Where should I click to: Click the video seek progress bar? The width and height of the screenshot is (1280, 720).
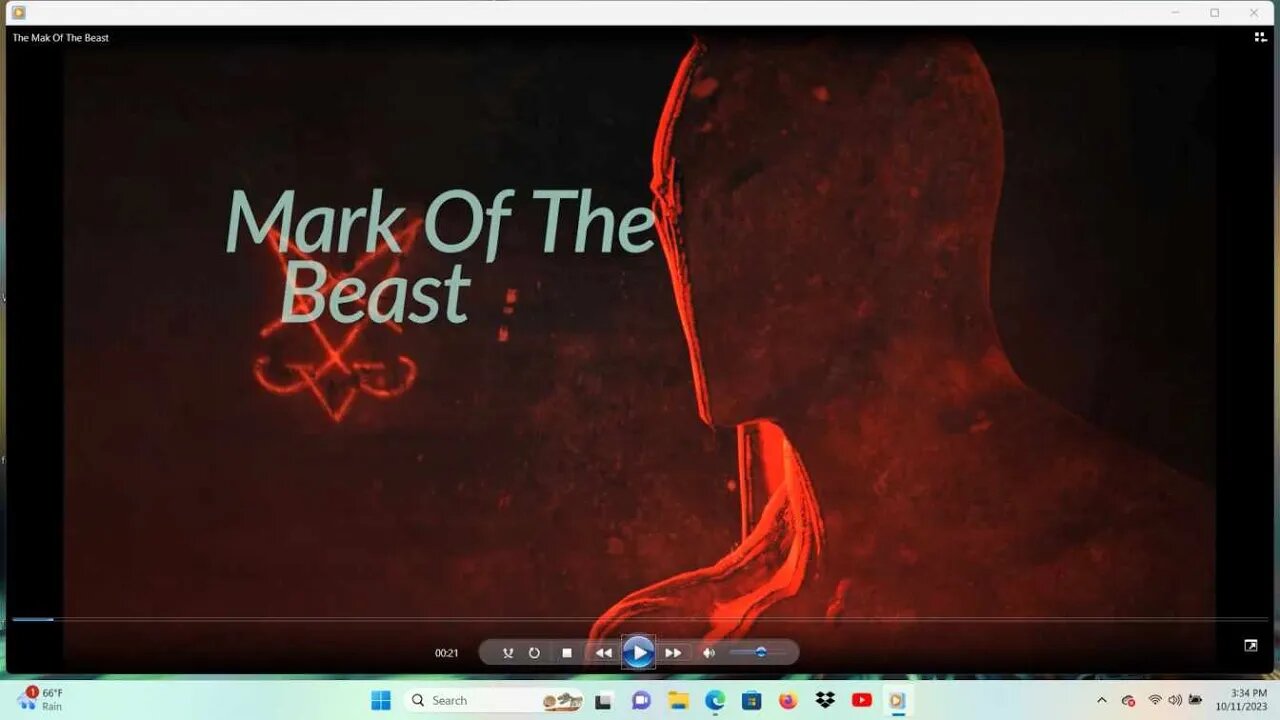click(x=640, y=620)
